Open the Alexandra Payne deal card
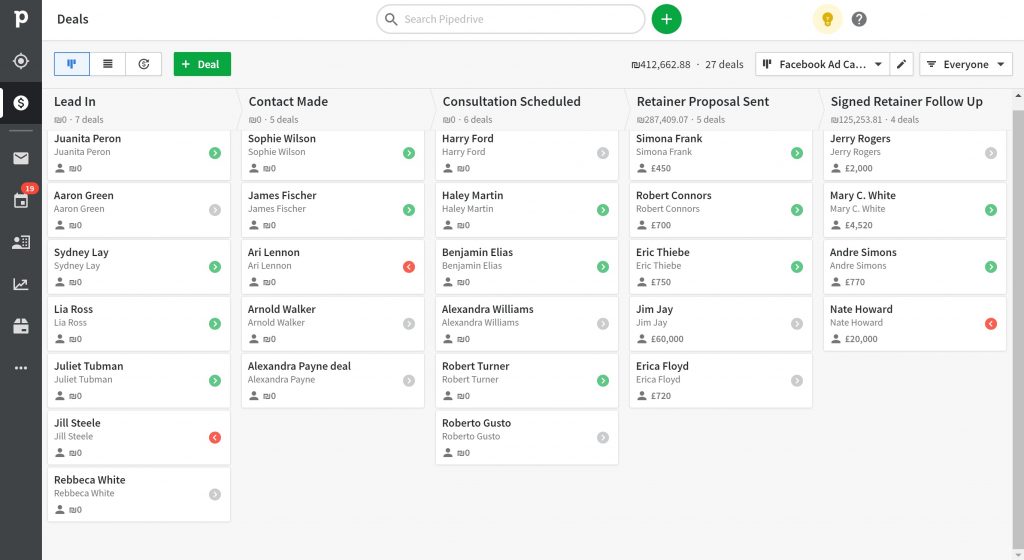 [x=332, y=381]
